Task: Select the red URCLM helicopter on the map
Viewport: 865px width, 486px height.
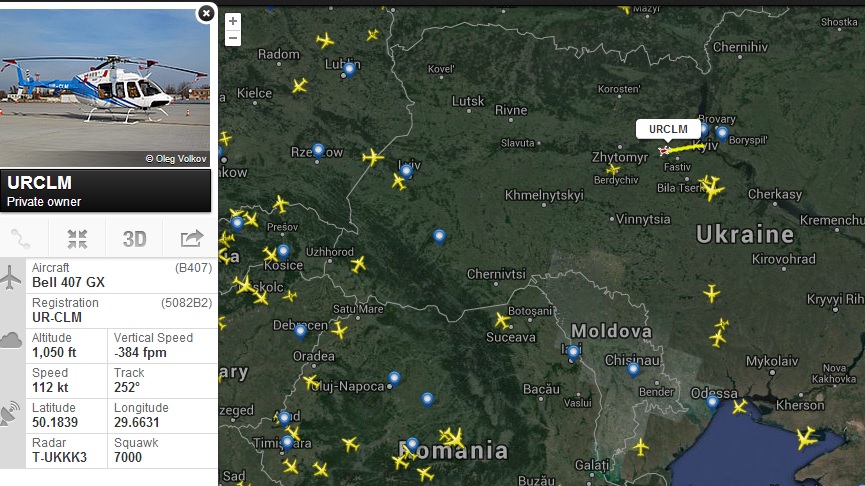Action: coord(664,150)
